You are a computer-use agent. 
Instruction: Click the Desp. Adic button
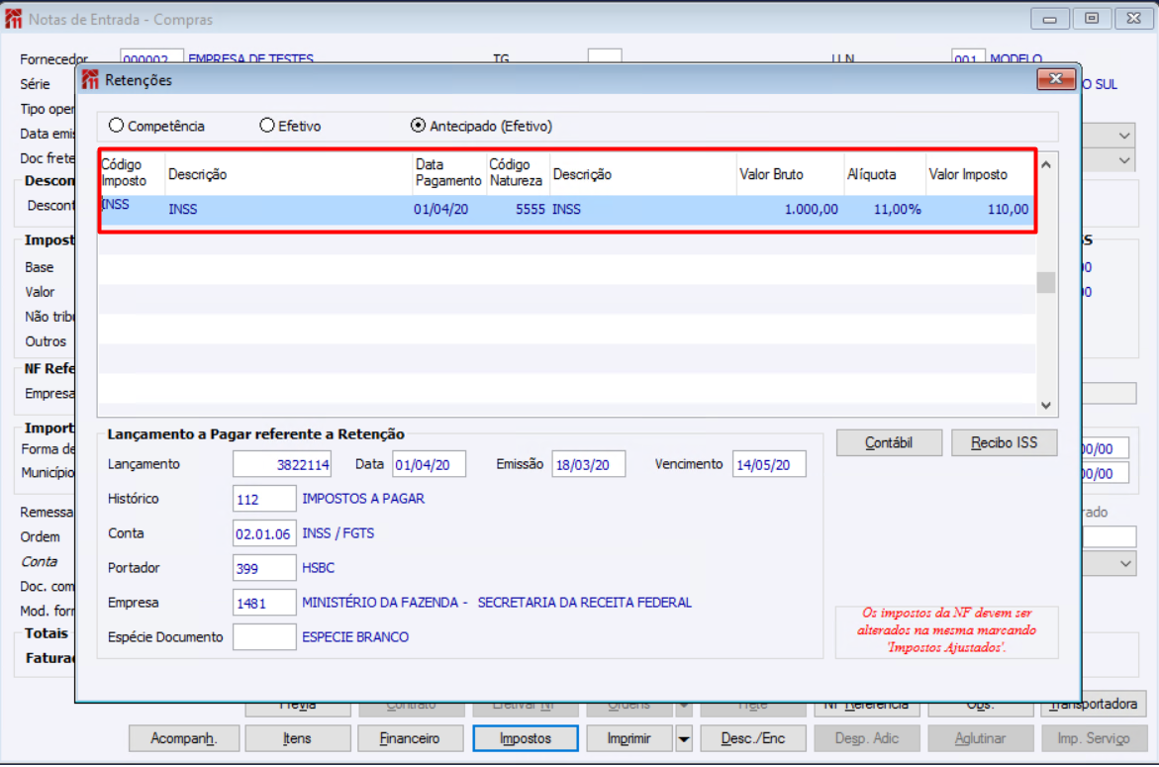(x=866, y=738)
